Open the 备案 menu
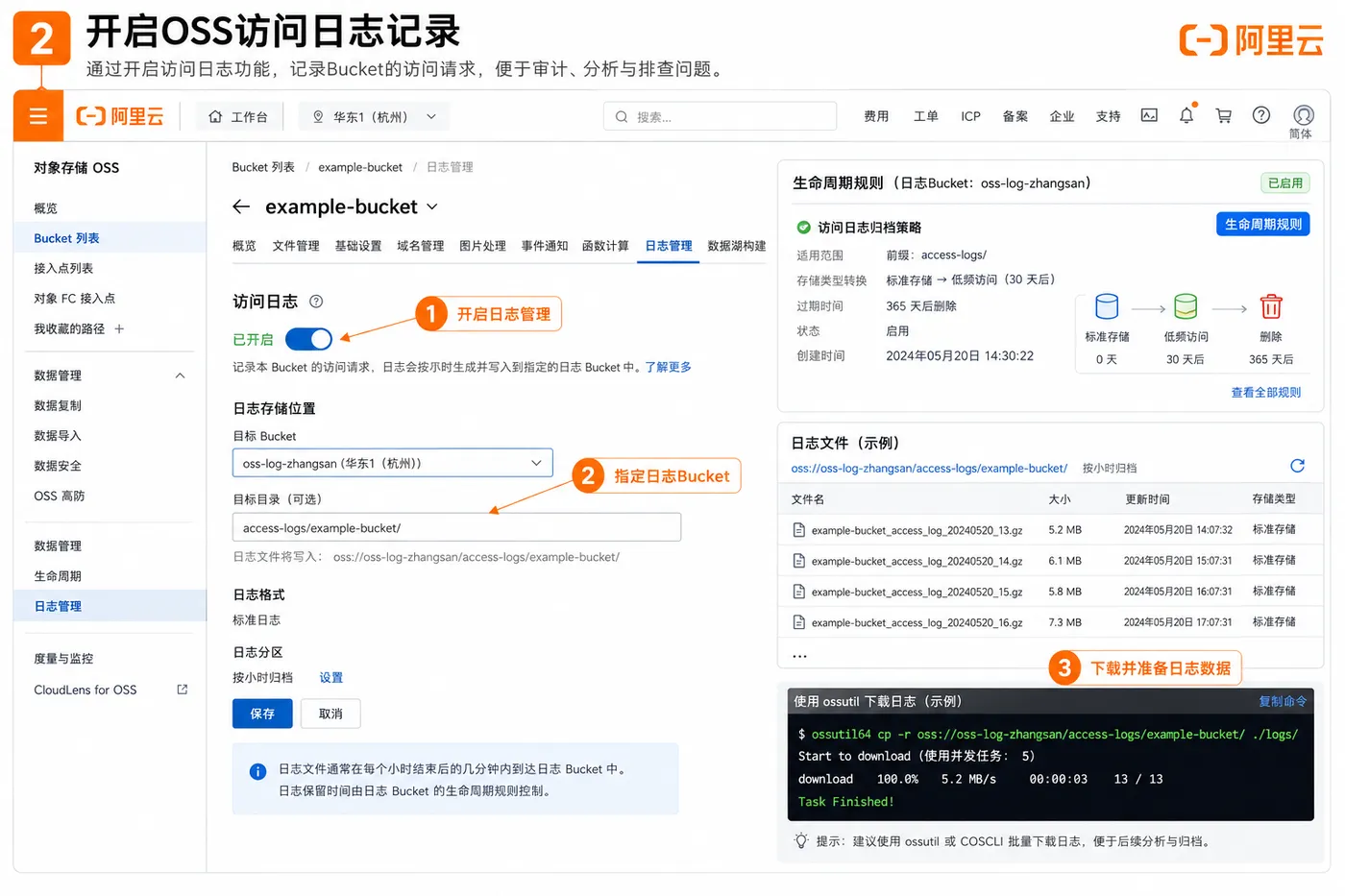The image size is (1345, 896). [x=1015, y=116]
